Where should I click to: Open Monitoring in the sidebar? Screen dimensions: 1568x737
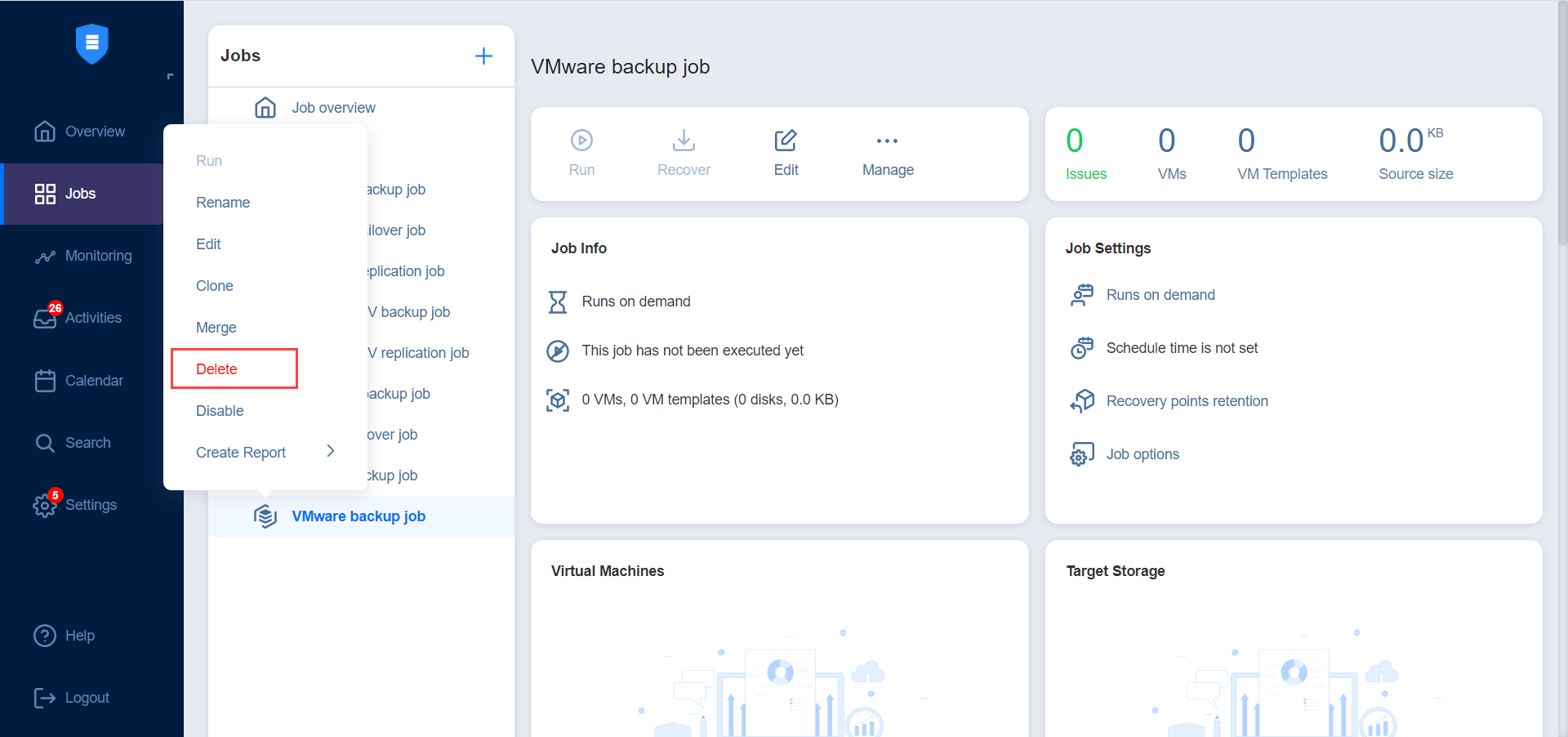pyautogui.click(x=82, y=256)
